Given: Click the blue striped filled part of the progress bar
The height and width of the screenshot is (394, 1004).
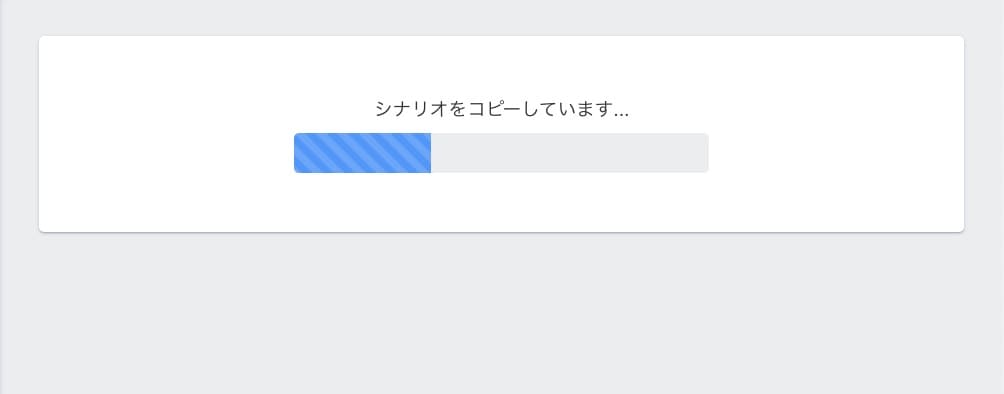Looking at the screenshot, I should (362, 153).
